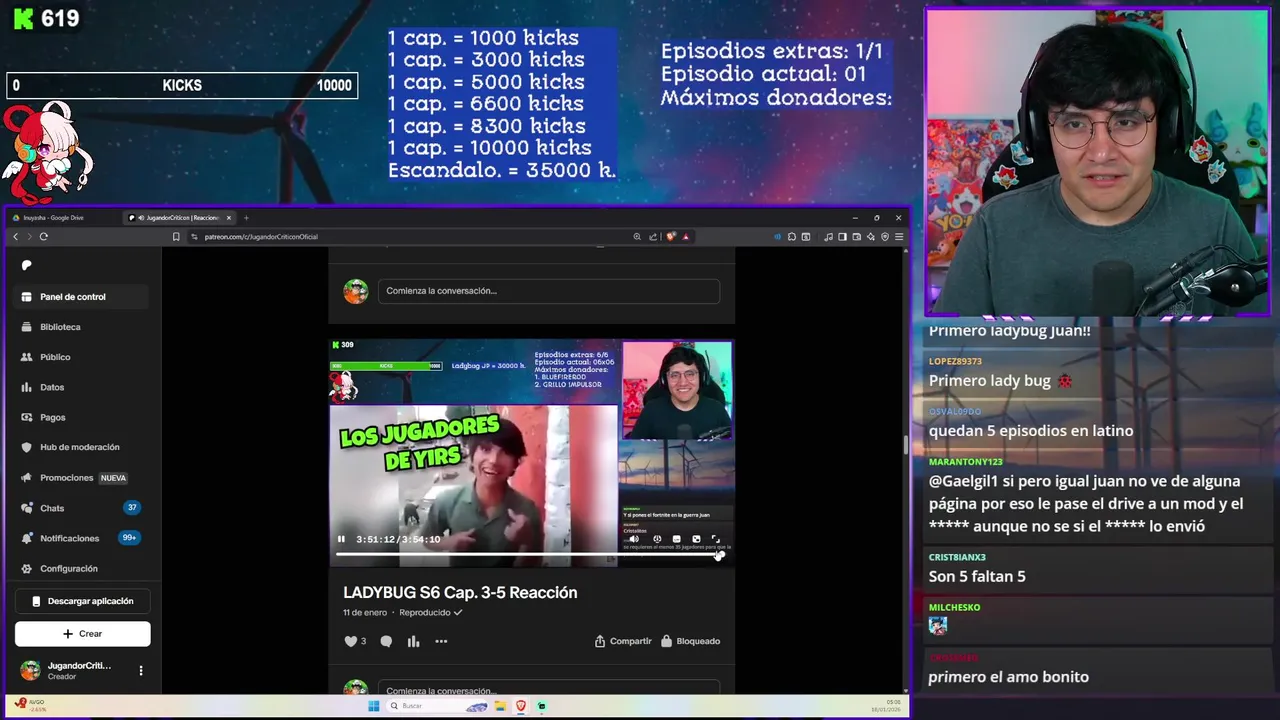Reload the browser page

click(x=44, y=237)
